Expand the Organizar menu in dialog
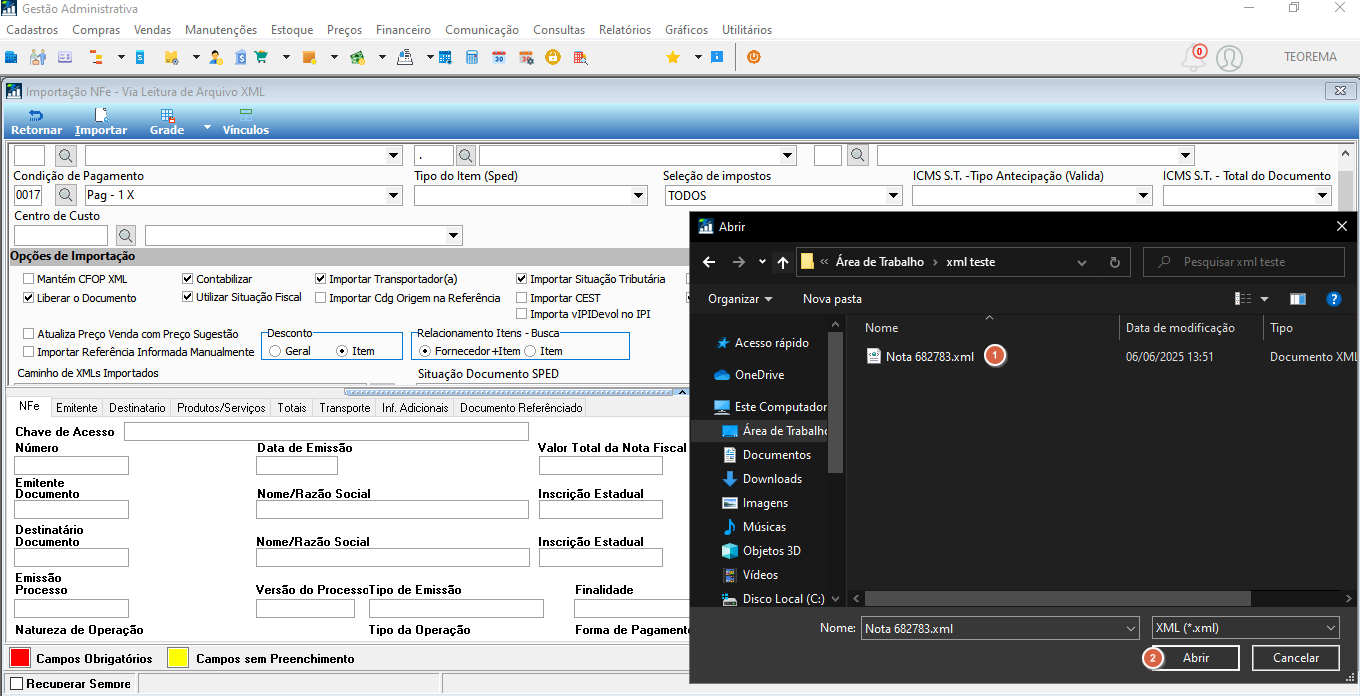Viewport: 1360px width, 696px height. pos(740,299)
